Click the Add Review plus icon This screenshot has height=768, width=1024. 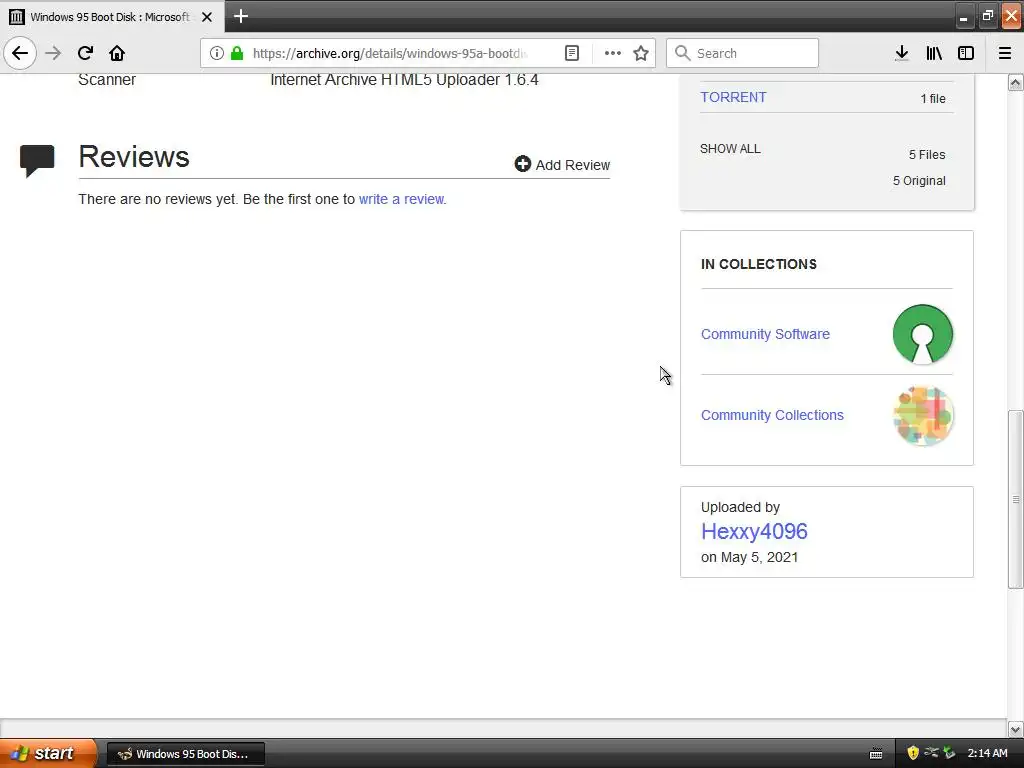coord(522,164)
